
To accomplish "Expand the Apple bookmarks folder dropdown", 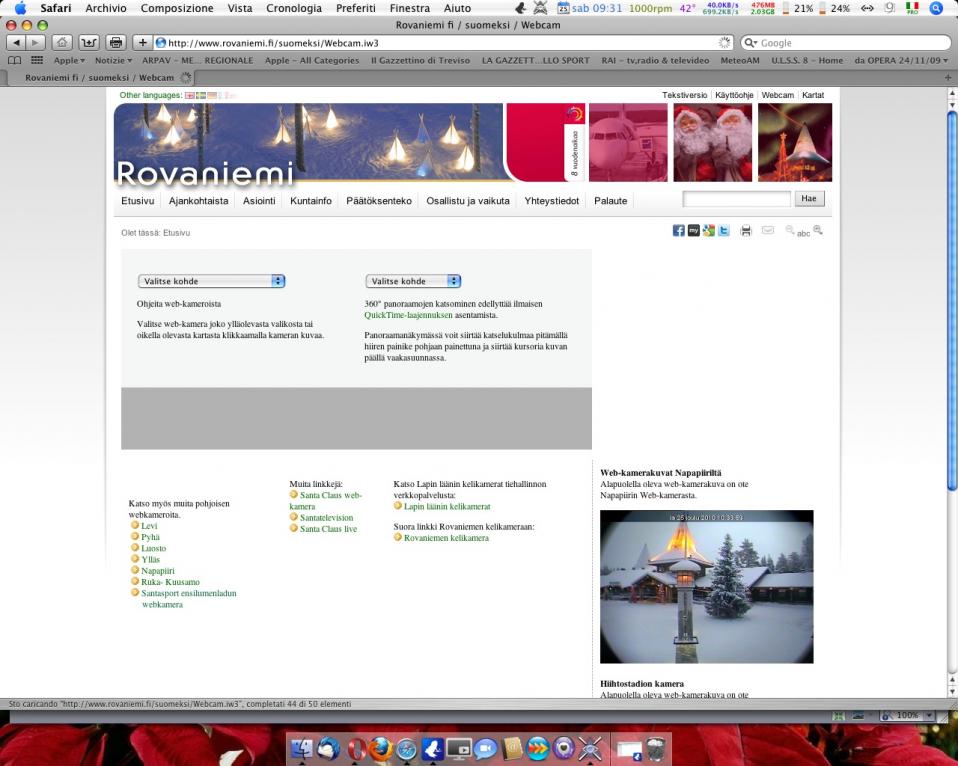I will (x=69, y=60).
